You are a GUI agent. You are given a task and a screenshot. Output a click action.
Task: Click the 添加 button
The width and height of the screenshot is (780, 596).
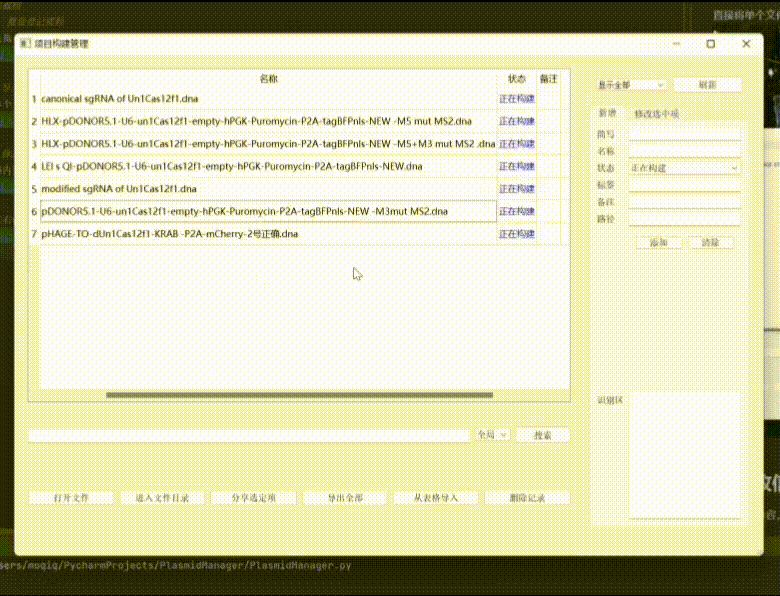(x=659, y=242)
